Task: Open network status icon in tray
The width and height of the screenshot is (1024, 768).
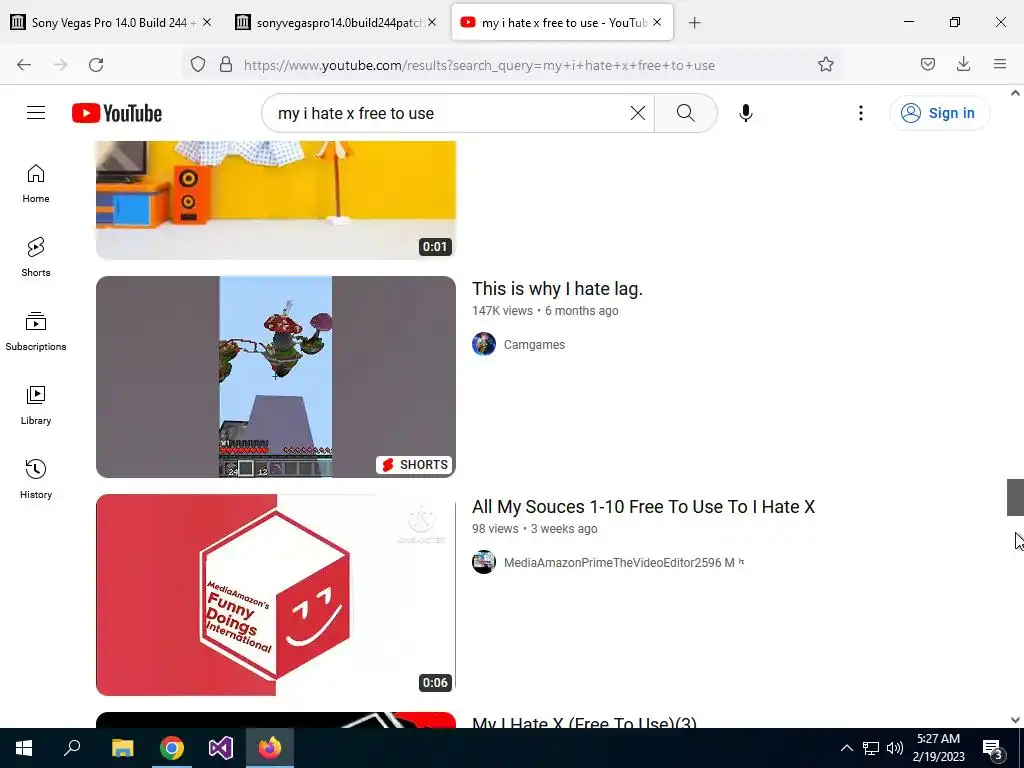Action: pos(871,748)
